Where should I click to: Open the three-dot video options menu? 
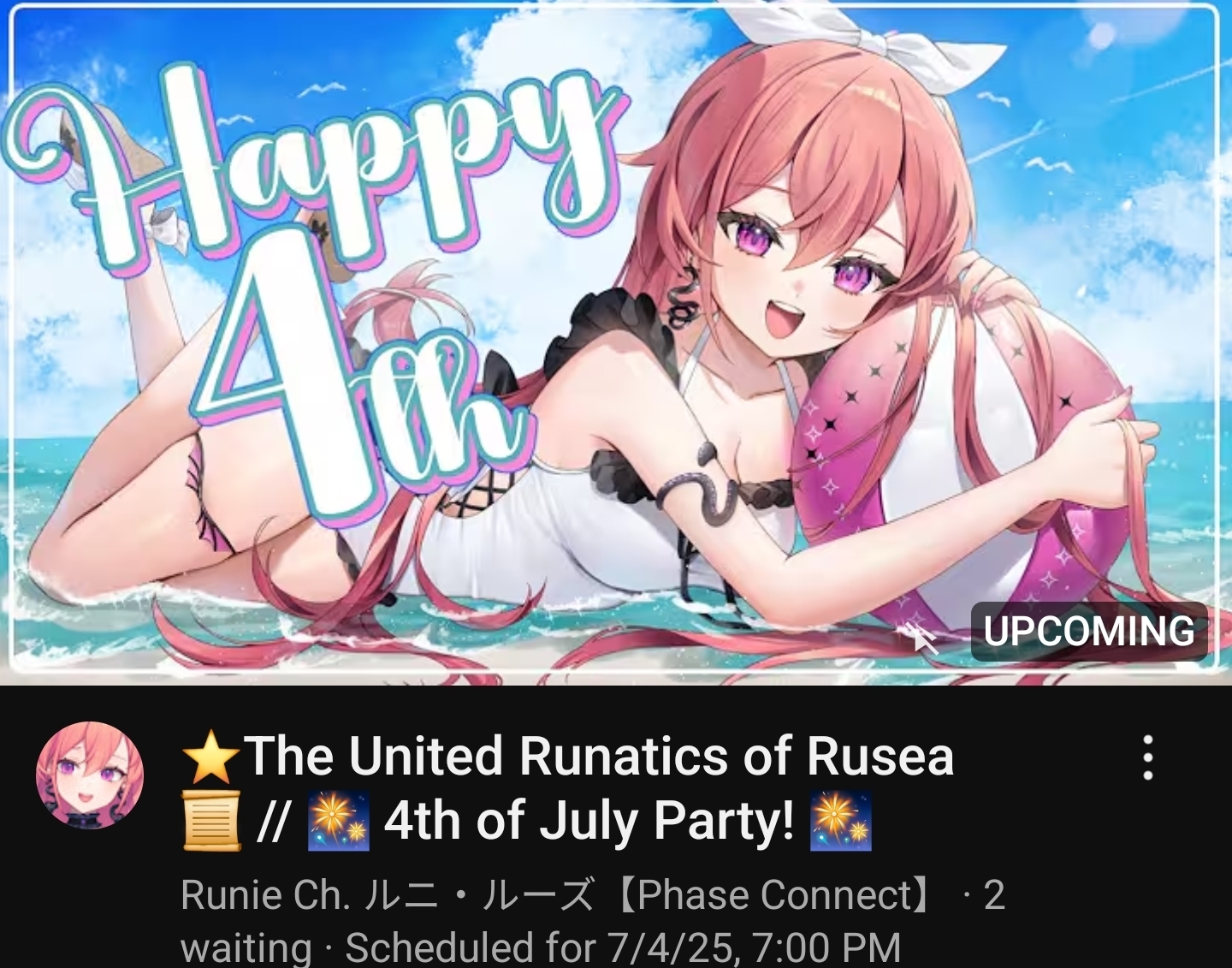coord(1148,757)
